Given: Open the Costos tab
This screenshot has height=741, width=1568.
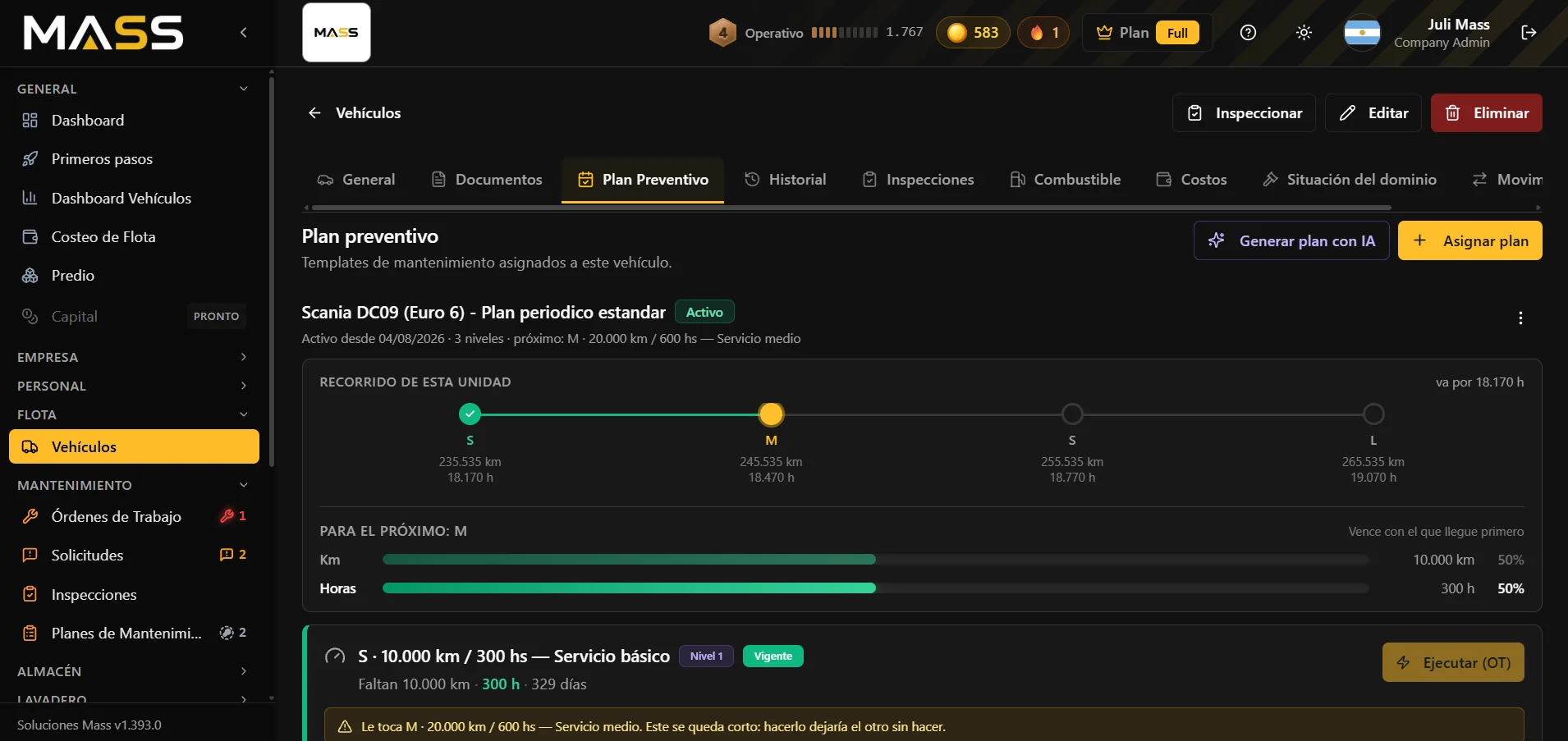Looking at the screenshot, I should click(x=1192, y=180).
